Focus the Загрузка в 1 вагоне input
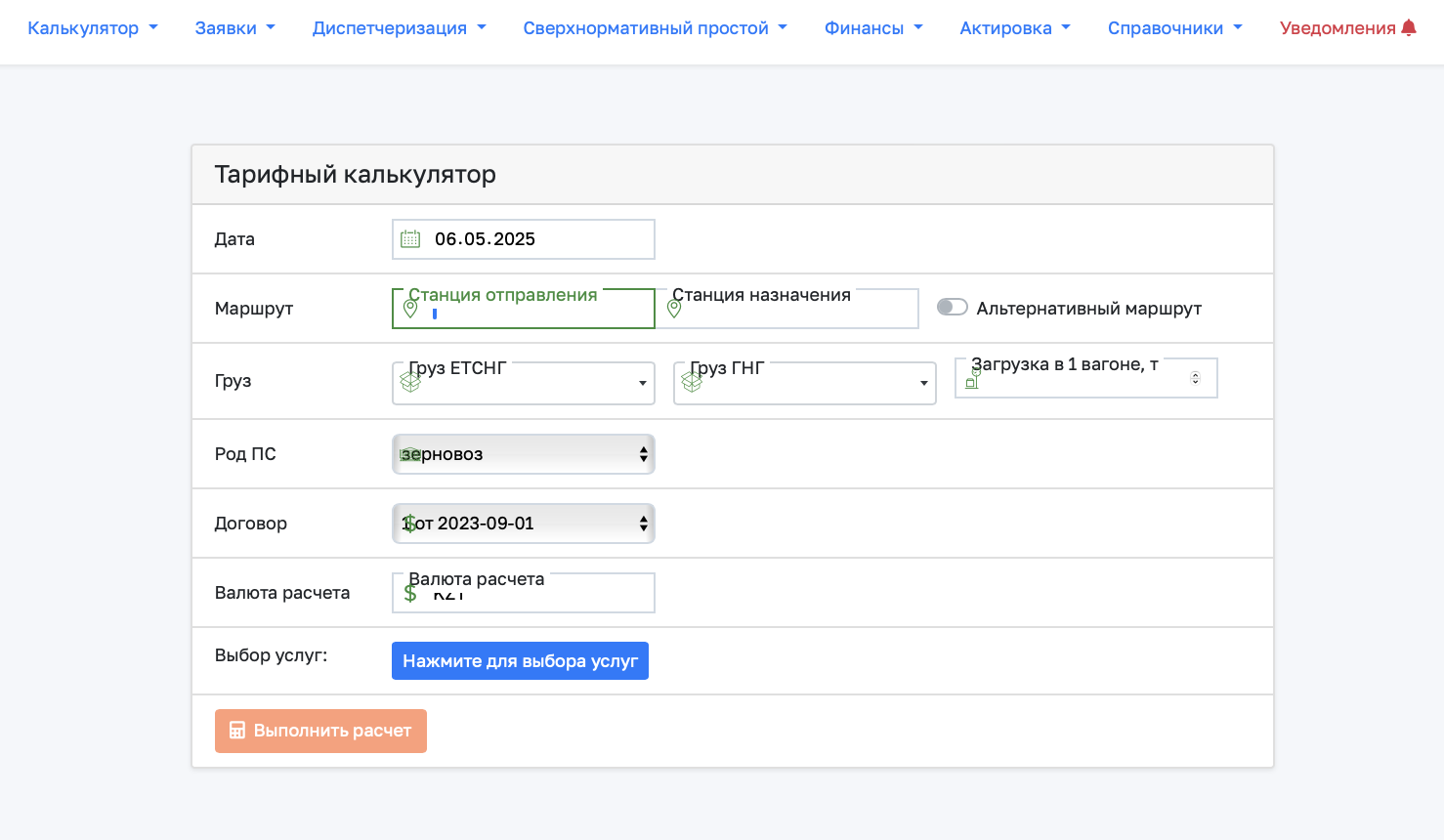 click(1086, 378)
